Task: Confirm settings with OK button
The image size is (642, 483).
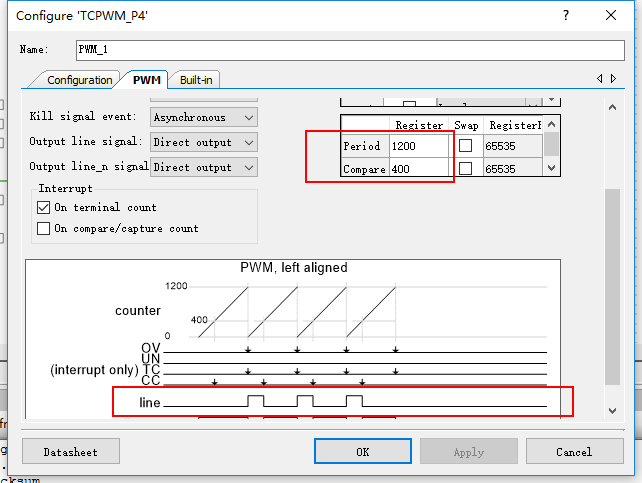Action: (362, 452)
